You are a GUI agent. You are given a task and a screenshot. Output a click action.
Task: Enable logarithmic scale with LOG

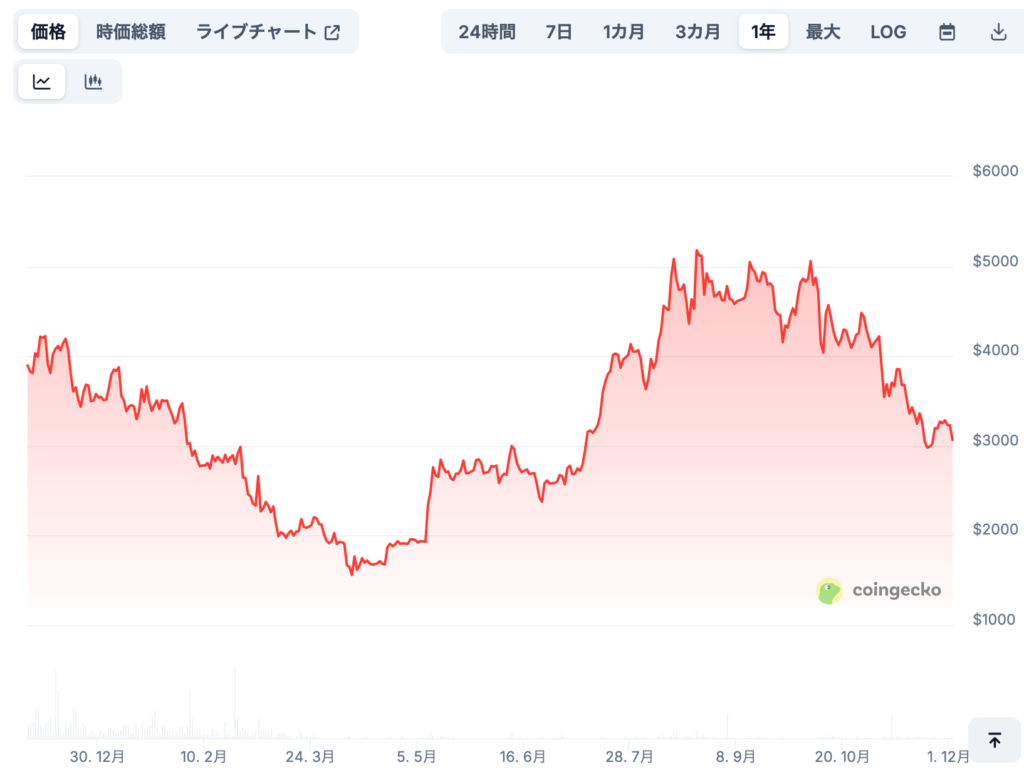point(888,31)
